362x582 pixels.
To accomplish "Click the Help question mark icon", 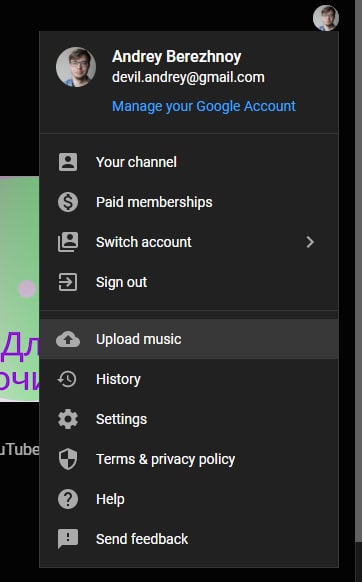I will point(68,499).
